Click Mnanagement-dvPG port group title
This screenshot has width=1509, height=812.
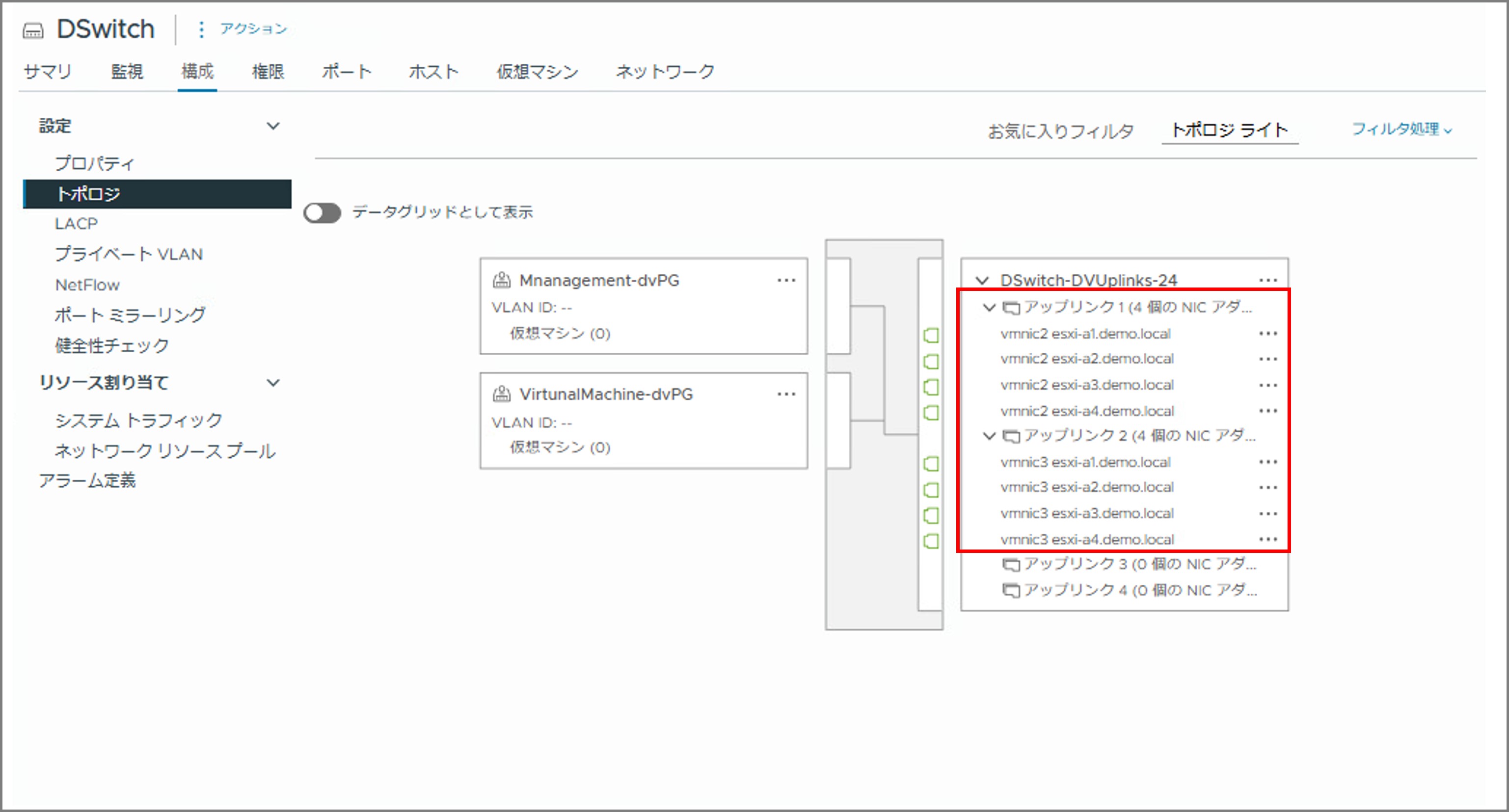599,281
